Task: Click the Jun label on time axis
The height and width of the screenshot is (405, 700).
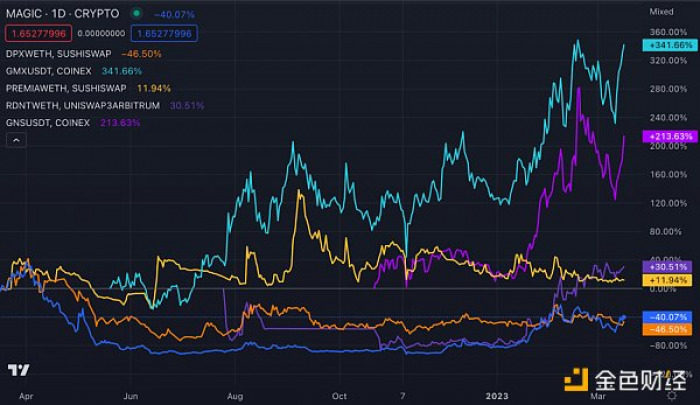Action: (x=130, y=396)
